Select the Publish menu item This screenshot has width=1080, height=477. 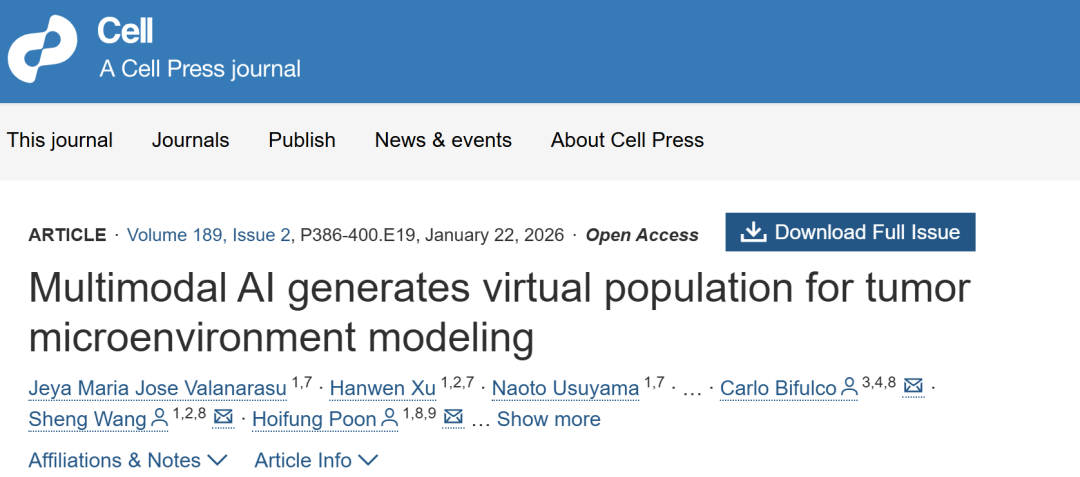(302, 141)
